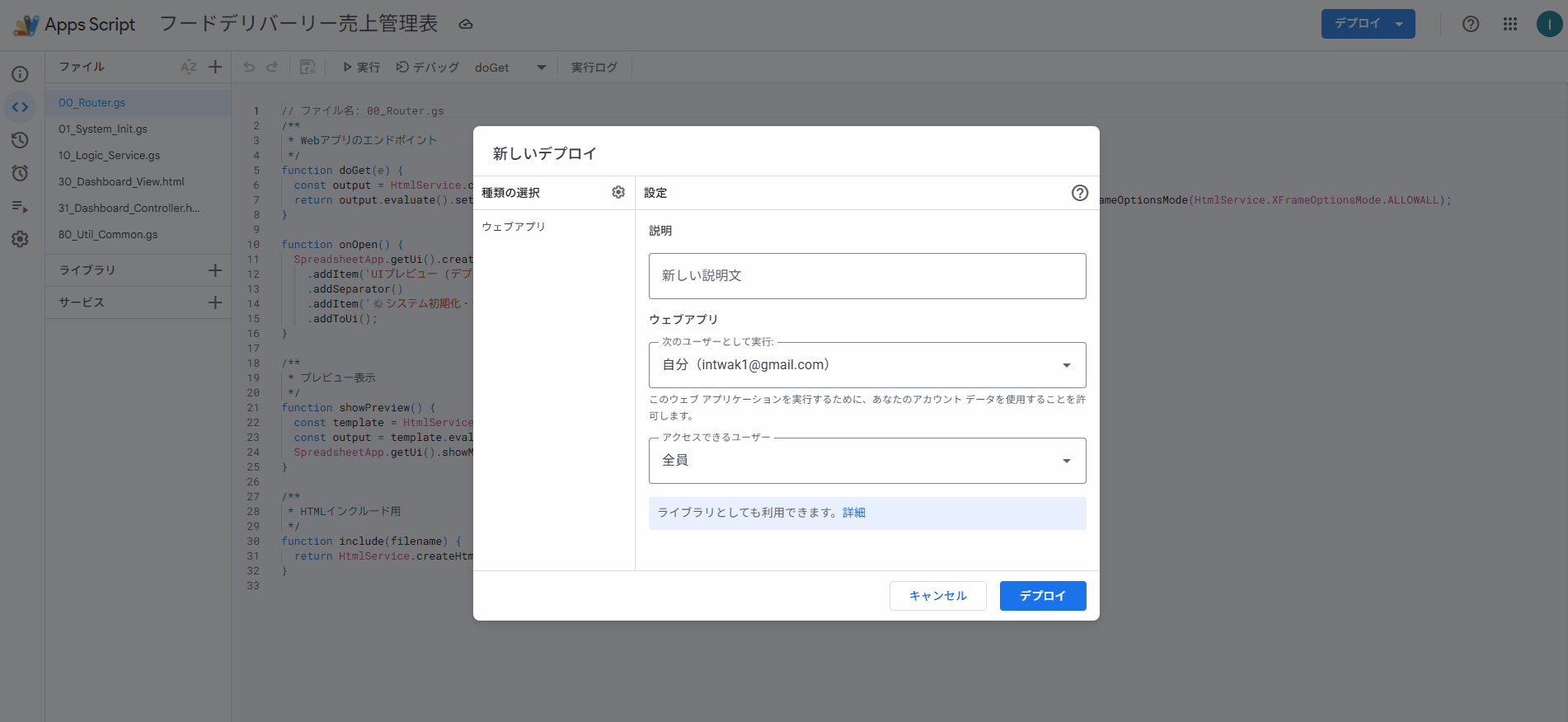Click the キャンセル button
This screenshot has height=722, width=1568.
pos(938,596)
